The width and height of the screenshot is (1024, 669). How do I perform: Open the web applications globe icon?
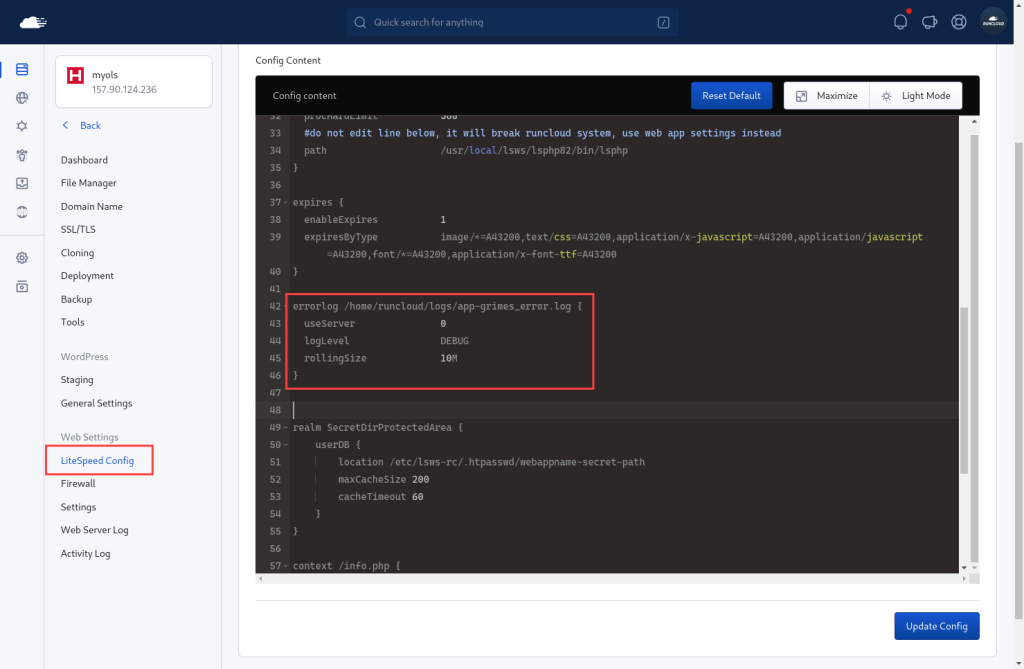point(22,98)
